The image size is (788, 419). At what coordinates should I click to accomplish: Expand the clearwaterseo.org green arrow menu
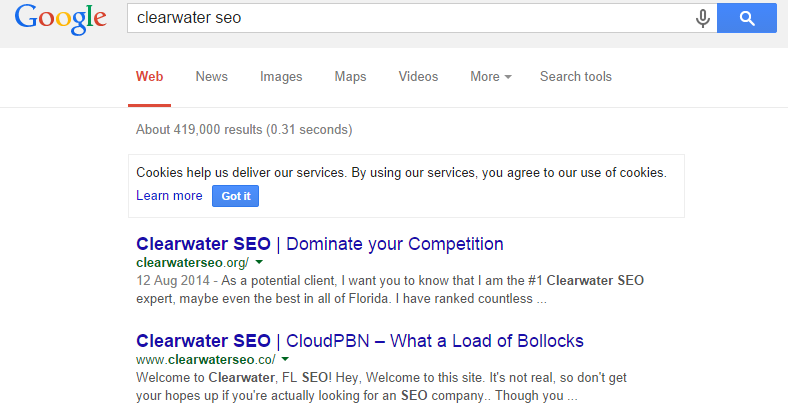pyautogui.click(x=259, y=262)
